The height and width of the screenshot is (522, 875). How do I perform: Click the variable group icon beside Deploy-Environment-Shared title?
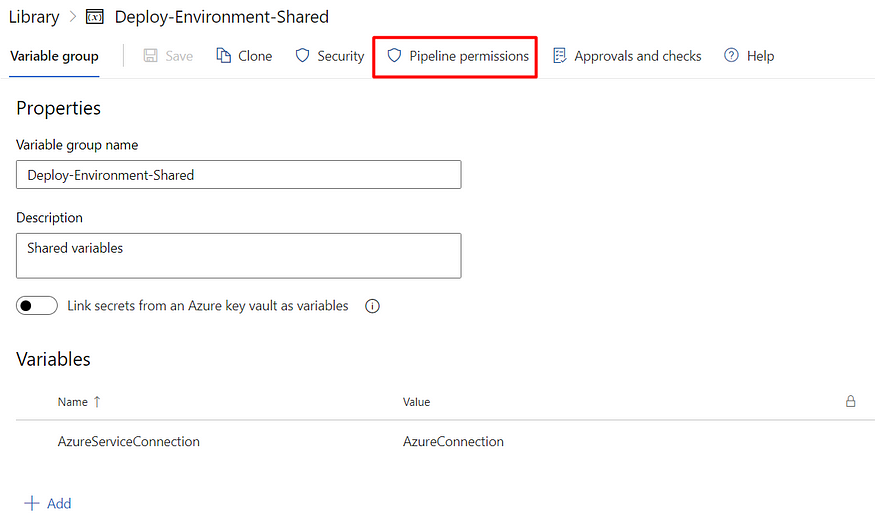click(96, 17)
